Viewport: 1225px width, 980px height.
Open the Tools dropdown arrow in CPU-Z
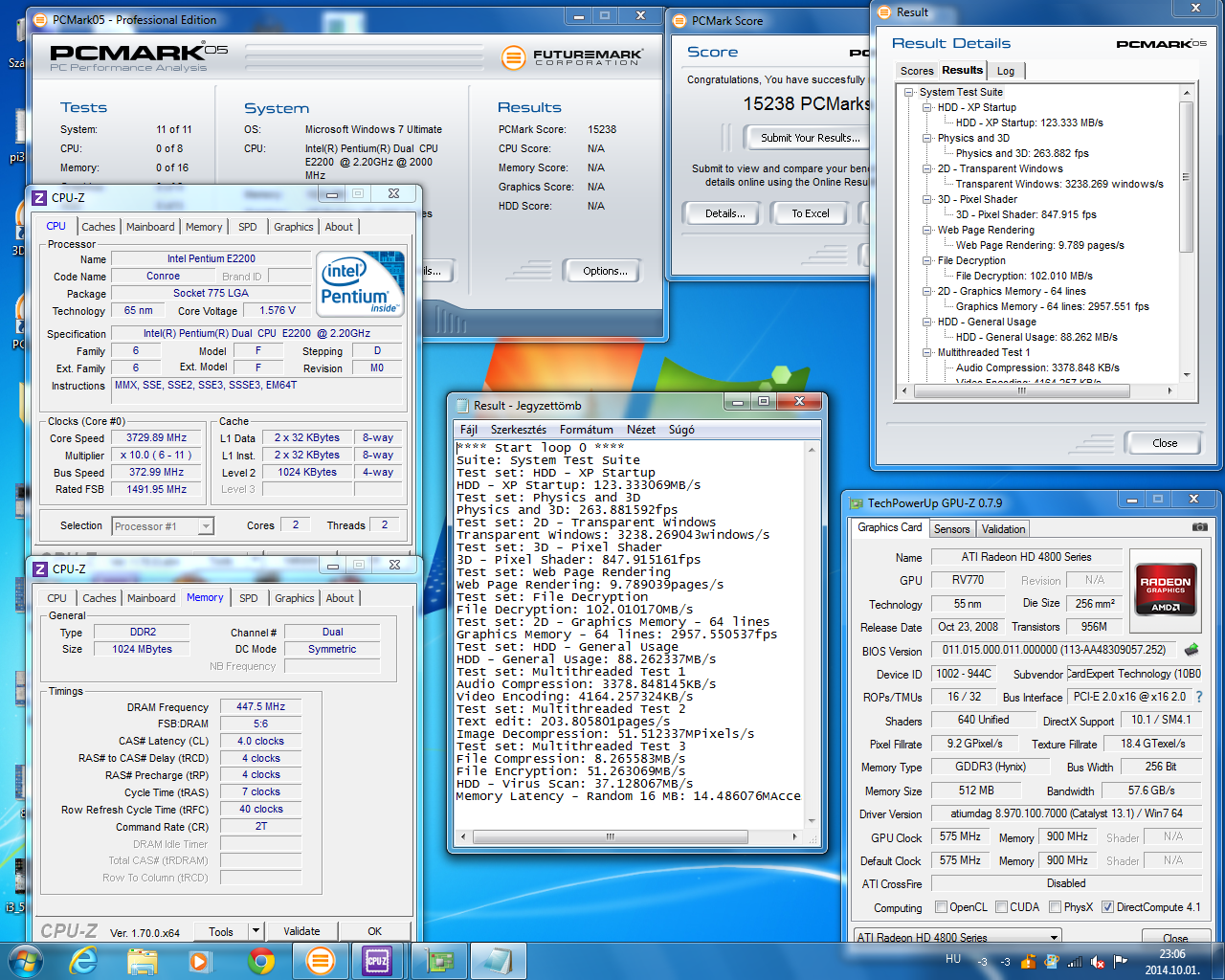point(256,930)
